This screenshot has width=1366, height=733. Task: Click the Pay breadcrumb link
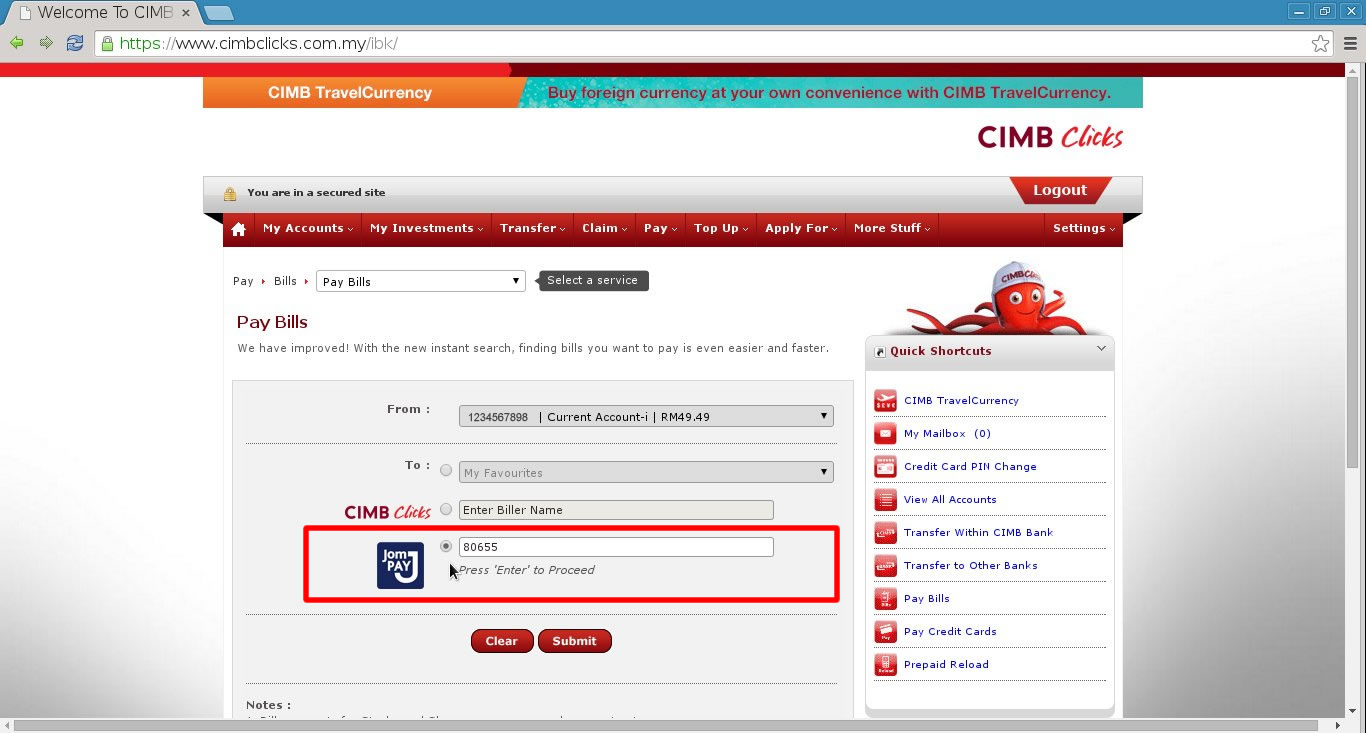pyautogui.click(x=243, y=281)
